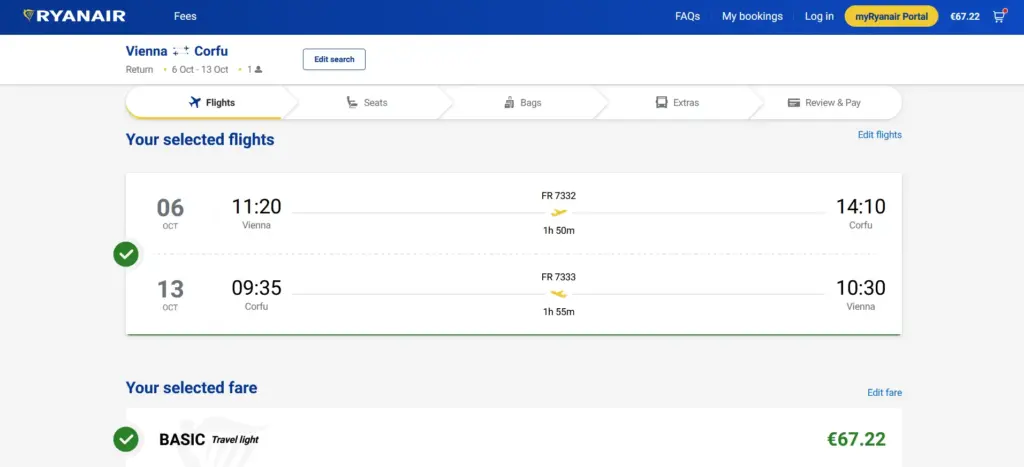Click the yellow plane icon under FR 7333
This screenshot has height=467, width=1024.
(558, 294)
